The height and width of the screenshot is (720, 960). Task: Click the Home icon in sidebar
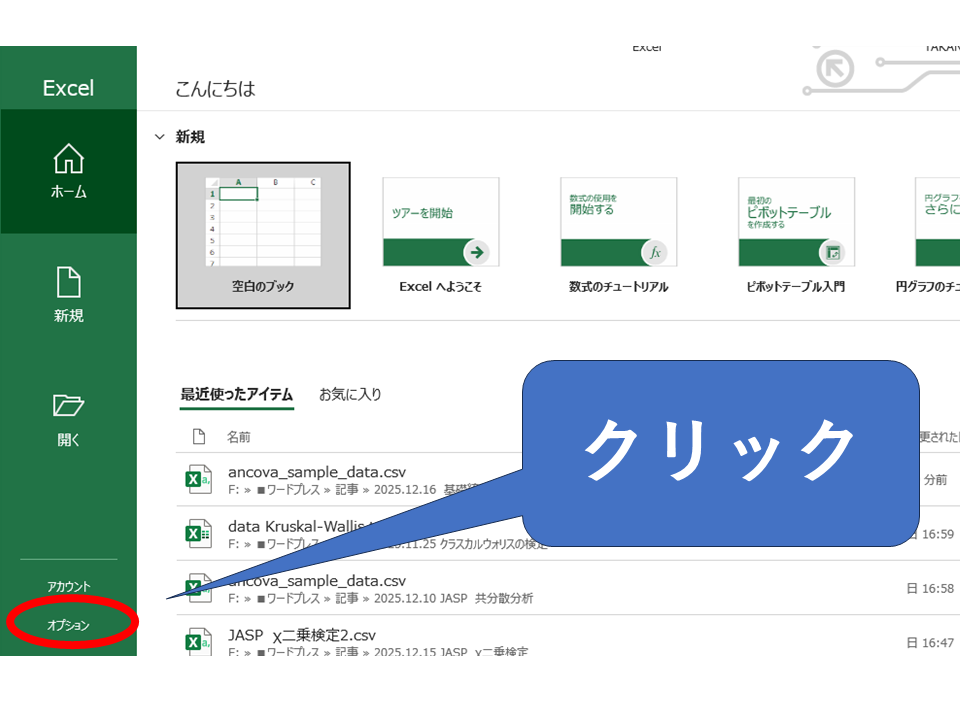coord(68,160)
